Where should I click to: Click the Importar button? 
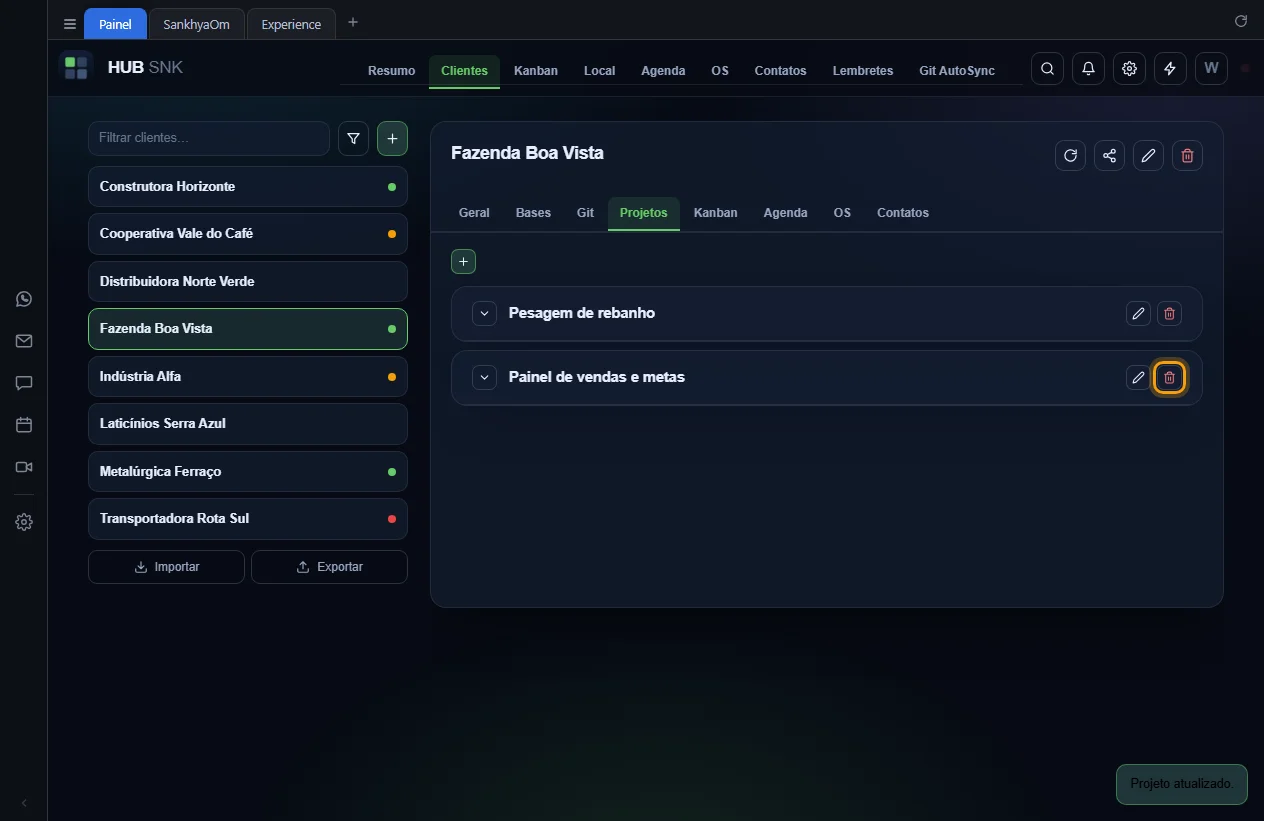point(166,567)
